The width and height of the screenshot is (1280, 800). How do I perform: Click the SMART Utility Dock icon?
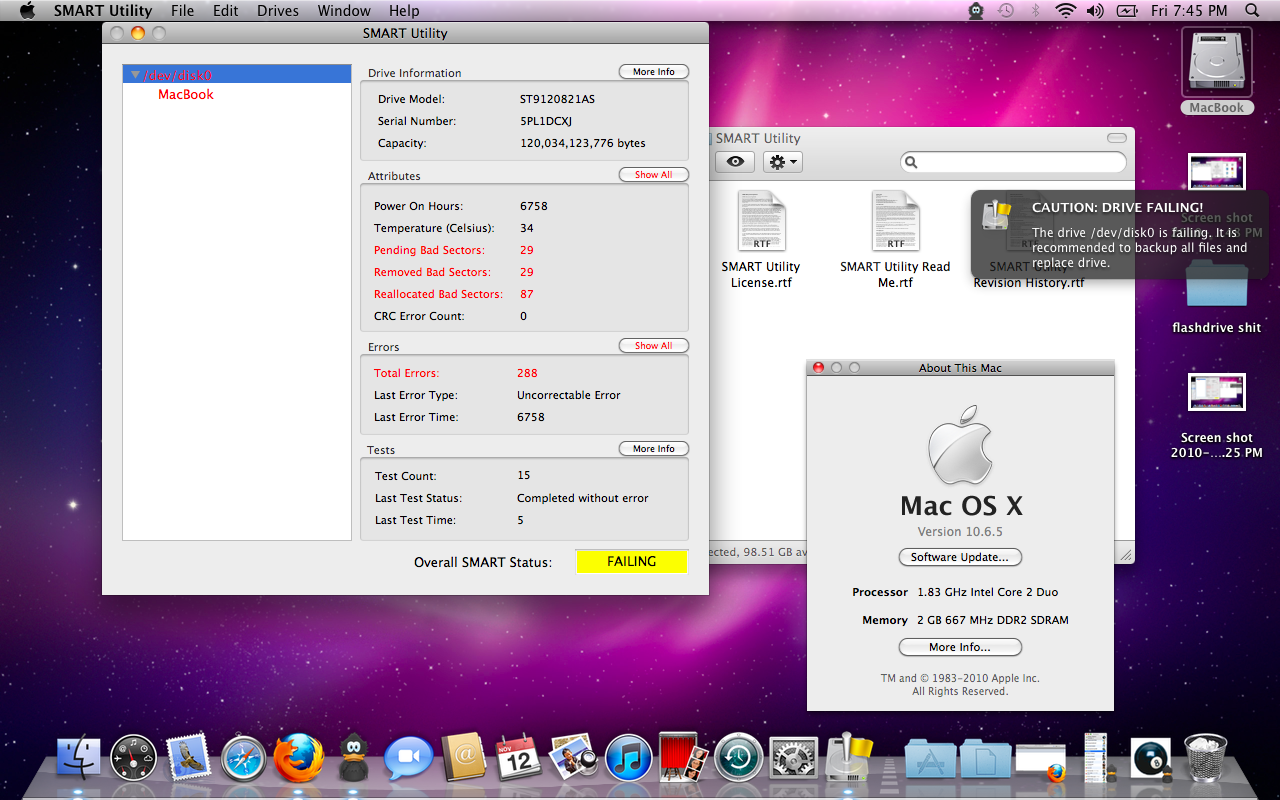[849, 758]
